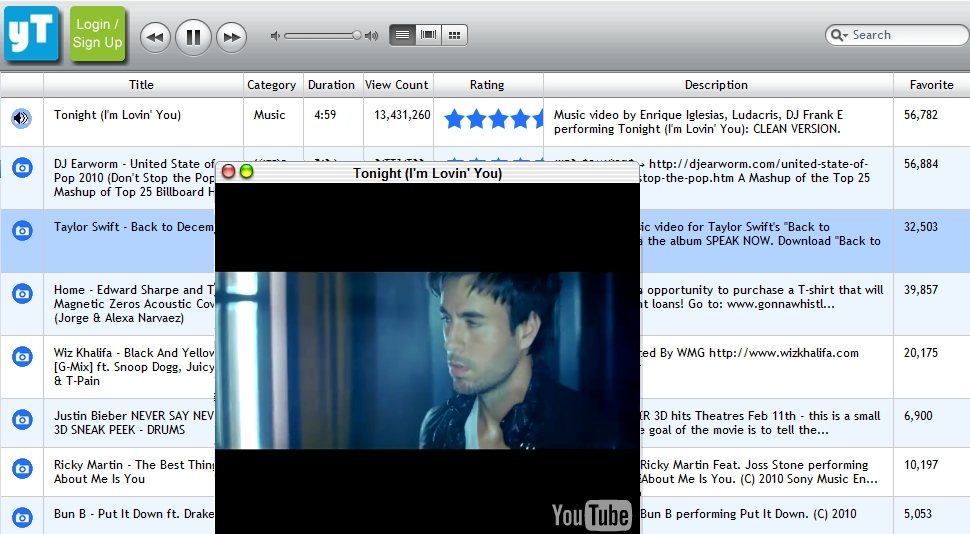Pause the current video
This screenshot has width=970, height=534.
click(194, 37)
